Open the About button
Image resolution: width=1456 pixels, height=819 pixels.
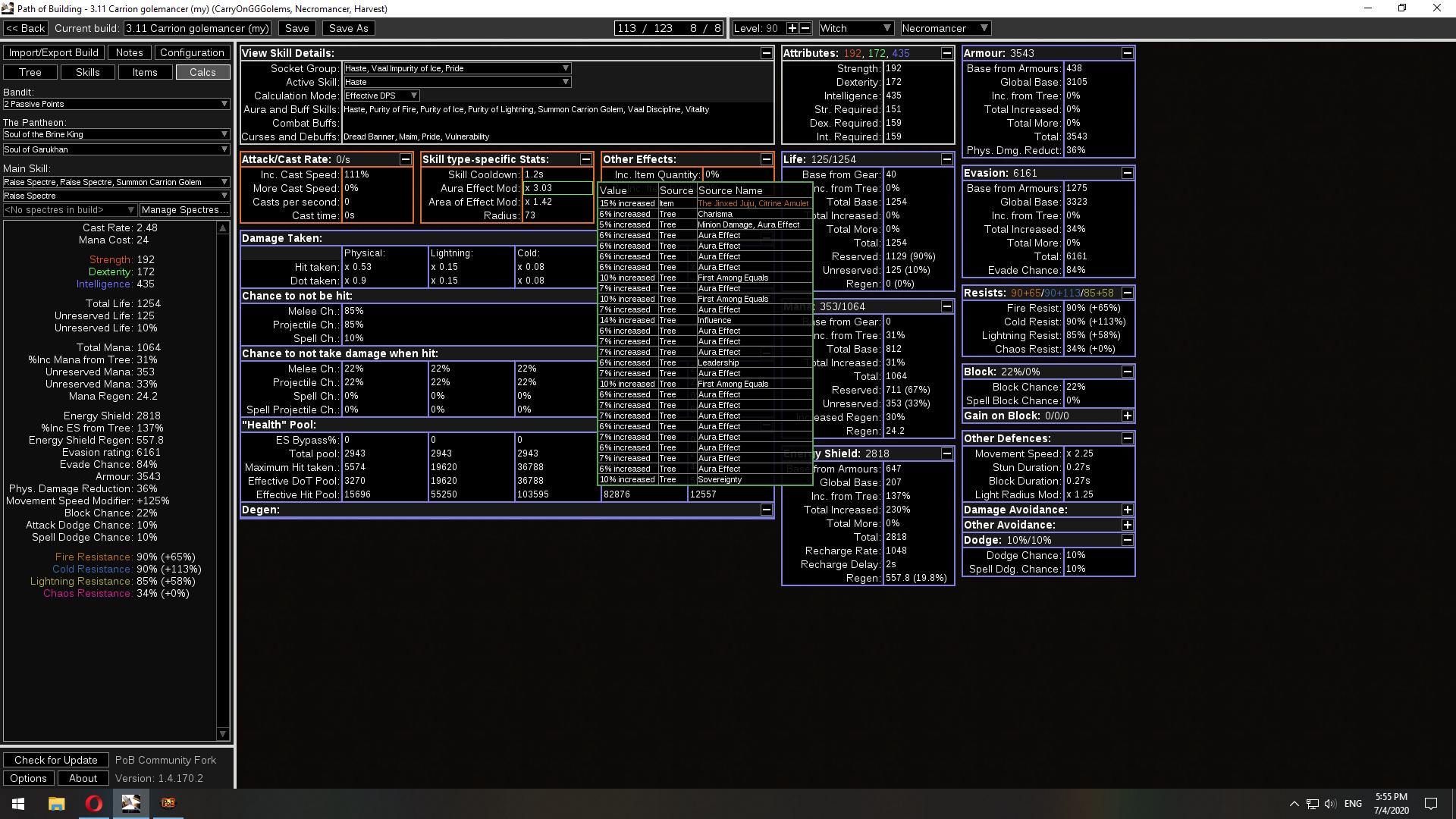[x=83, y=778]
